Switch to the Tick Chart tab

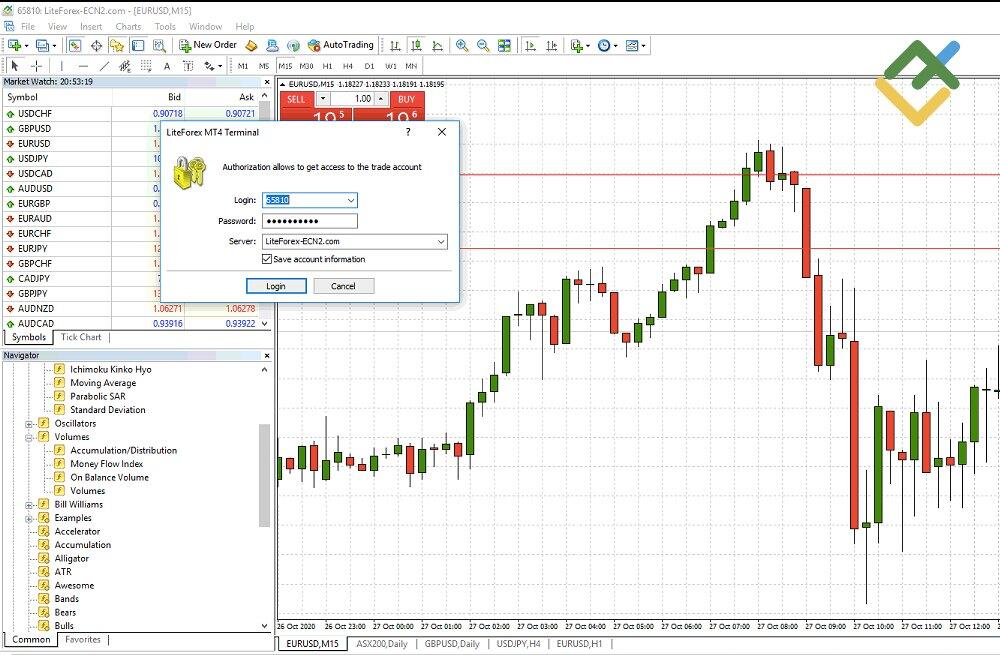point(80,337)
